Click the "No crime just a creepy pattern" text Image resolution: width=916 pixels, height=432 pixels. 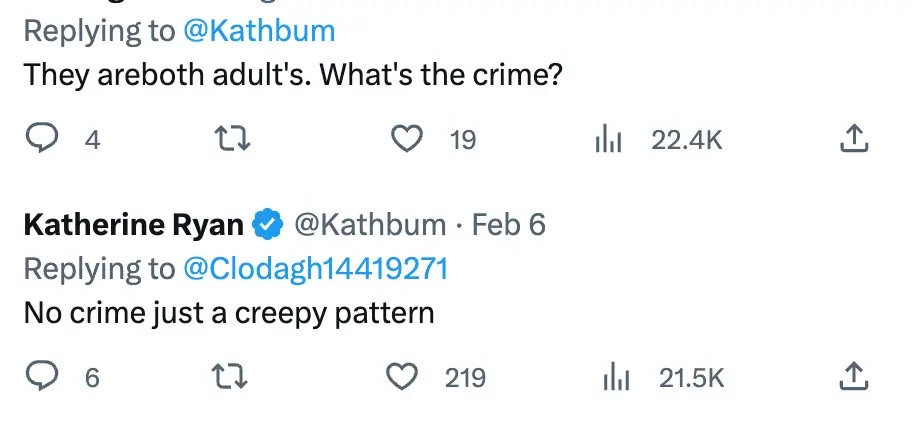(229, 312)
